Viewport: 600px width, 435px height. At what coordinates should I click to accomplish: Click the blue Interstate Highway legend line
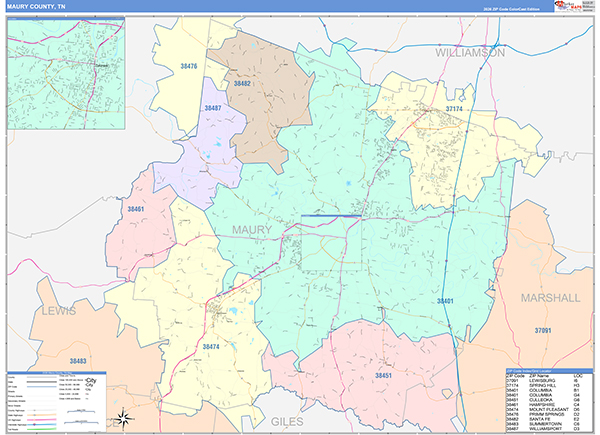(42, 424)
